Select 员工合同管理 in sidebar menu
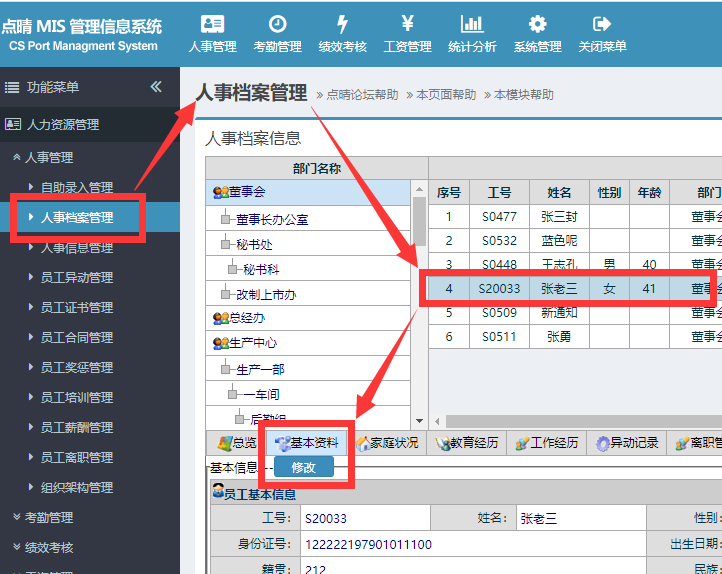 [76, 337]
